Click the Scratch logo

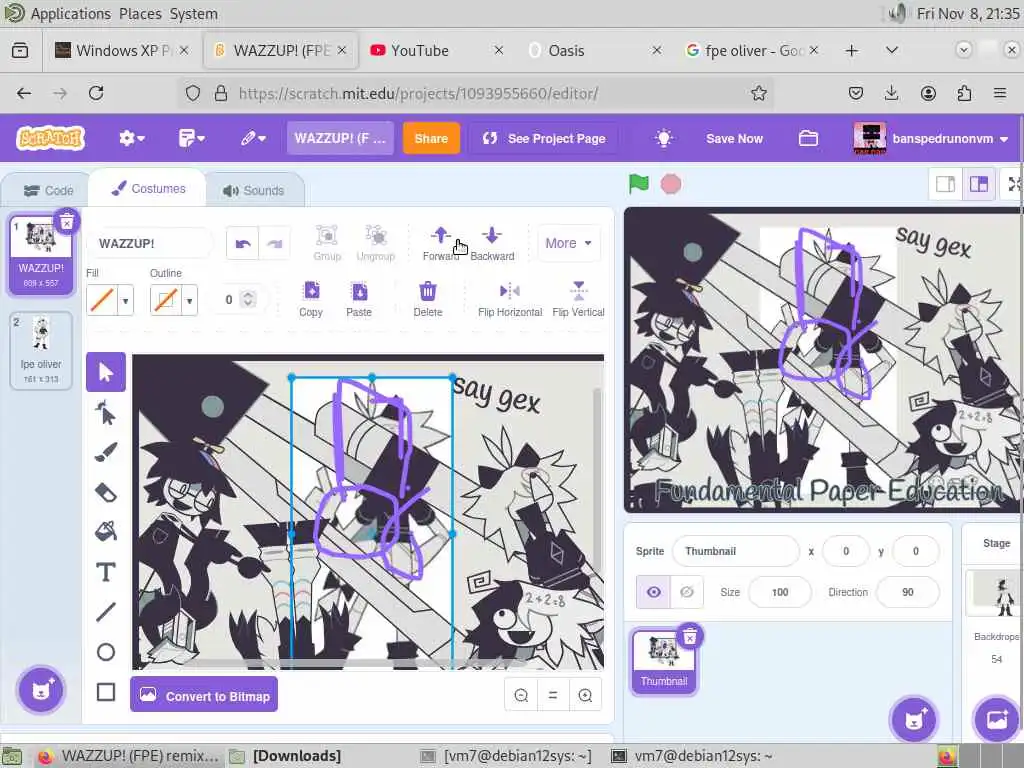(50, 138)
